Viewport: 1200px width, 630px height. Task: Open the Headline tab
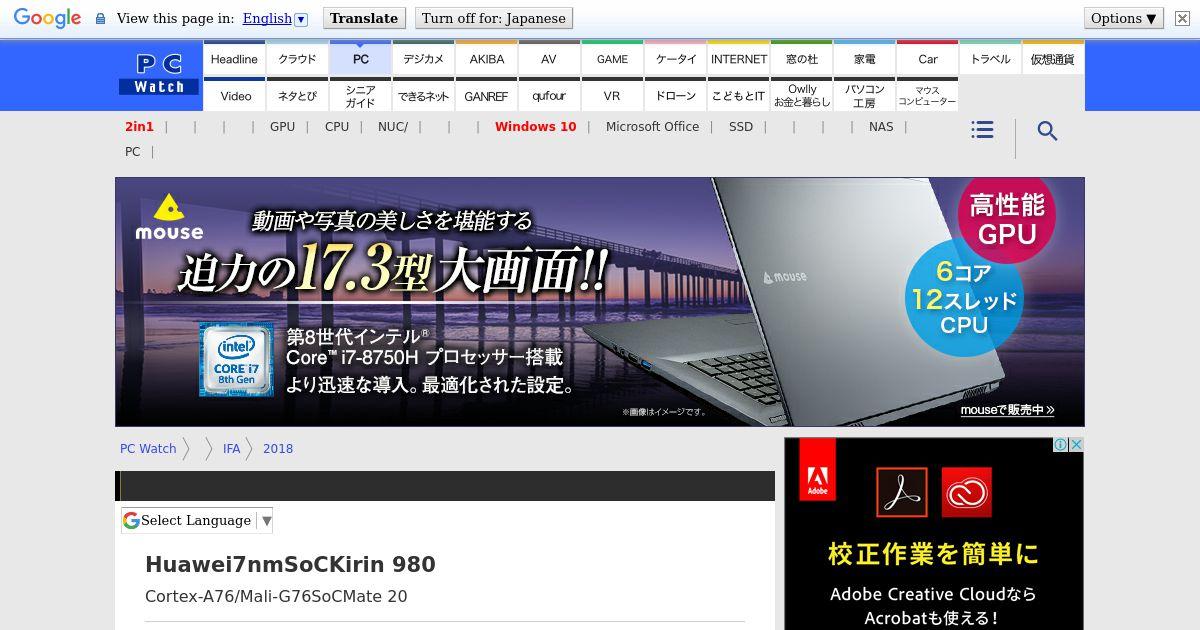(234, 59)
